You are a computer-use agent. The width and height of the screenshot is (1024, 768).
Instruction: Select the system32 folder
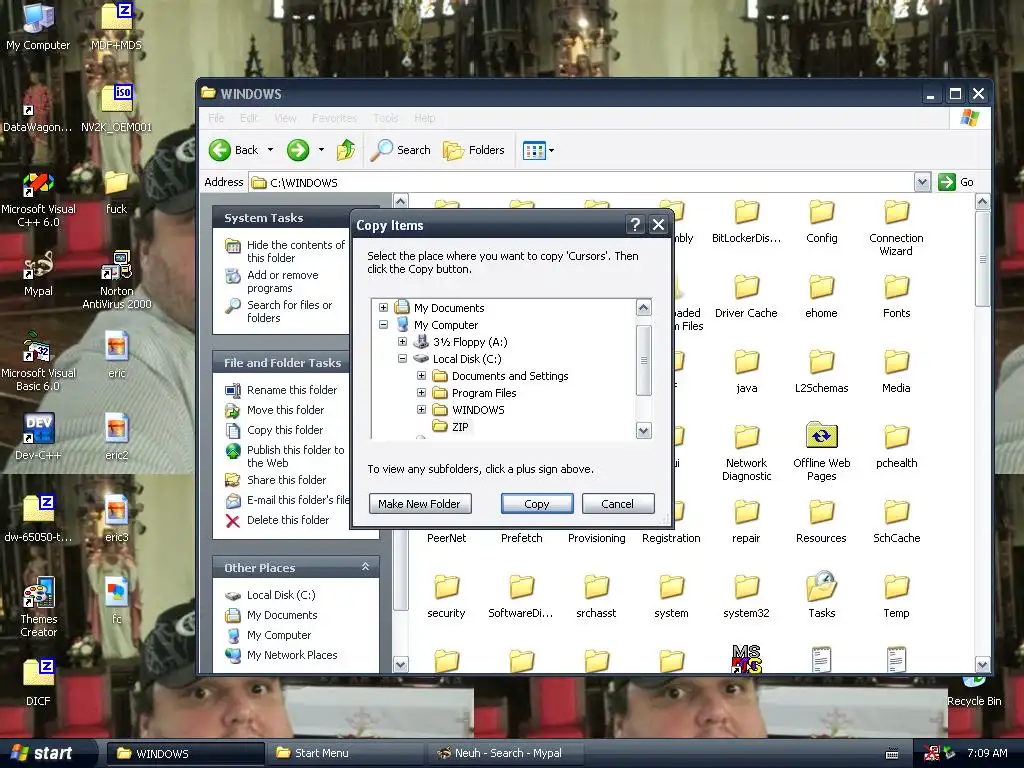point(746,594)
